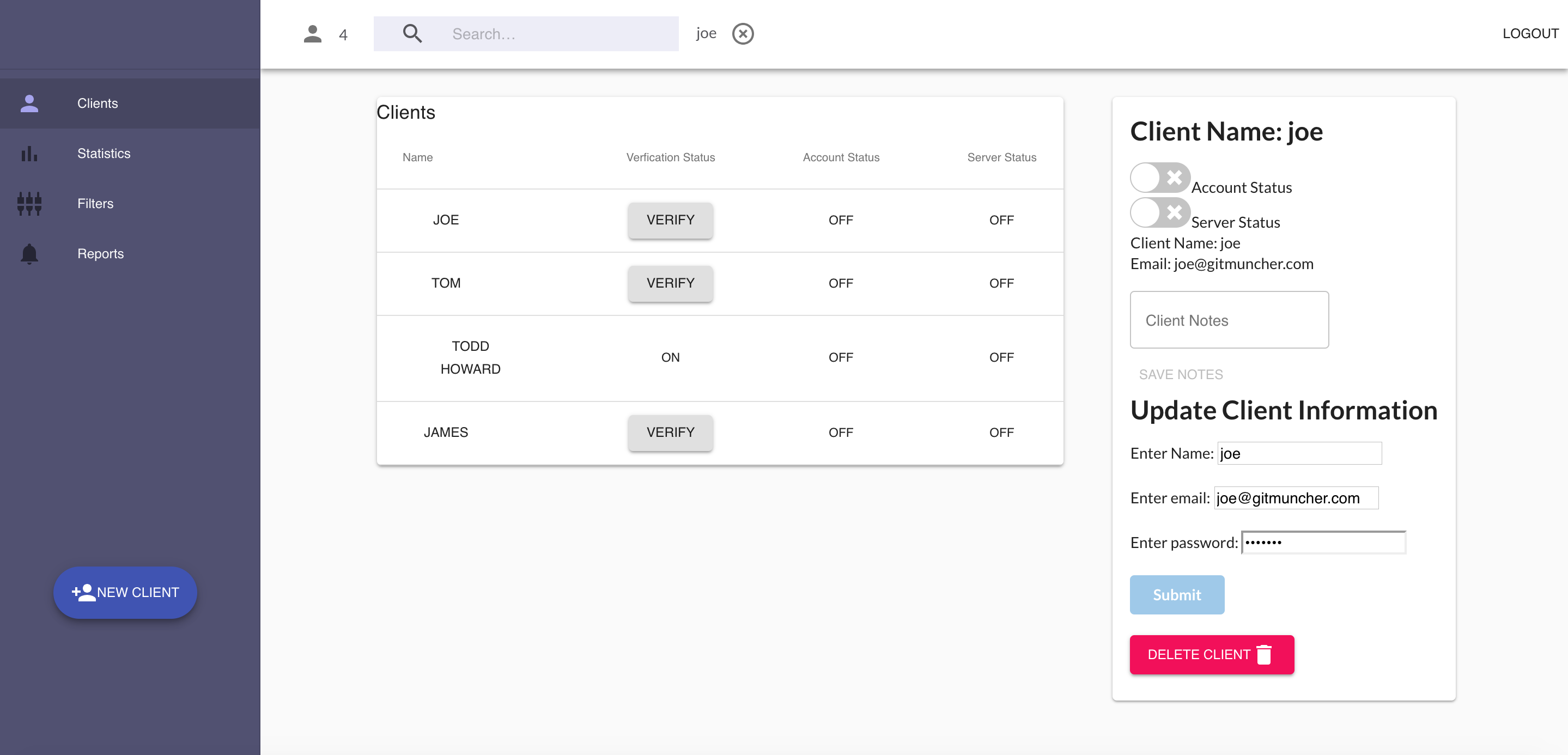Open the Reports menu item
The height and width of the screenshot is (755, 1568).
point(100,254)
